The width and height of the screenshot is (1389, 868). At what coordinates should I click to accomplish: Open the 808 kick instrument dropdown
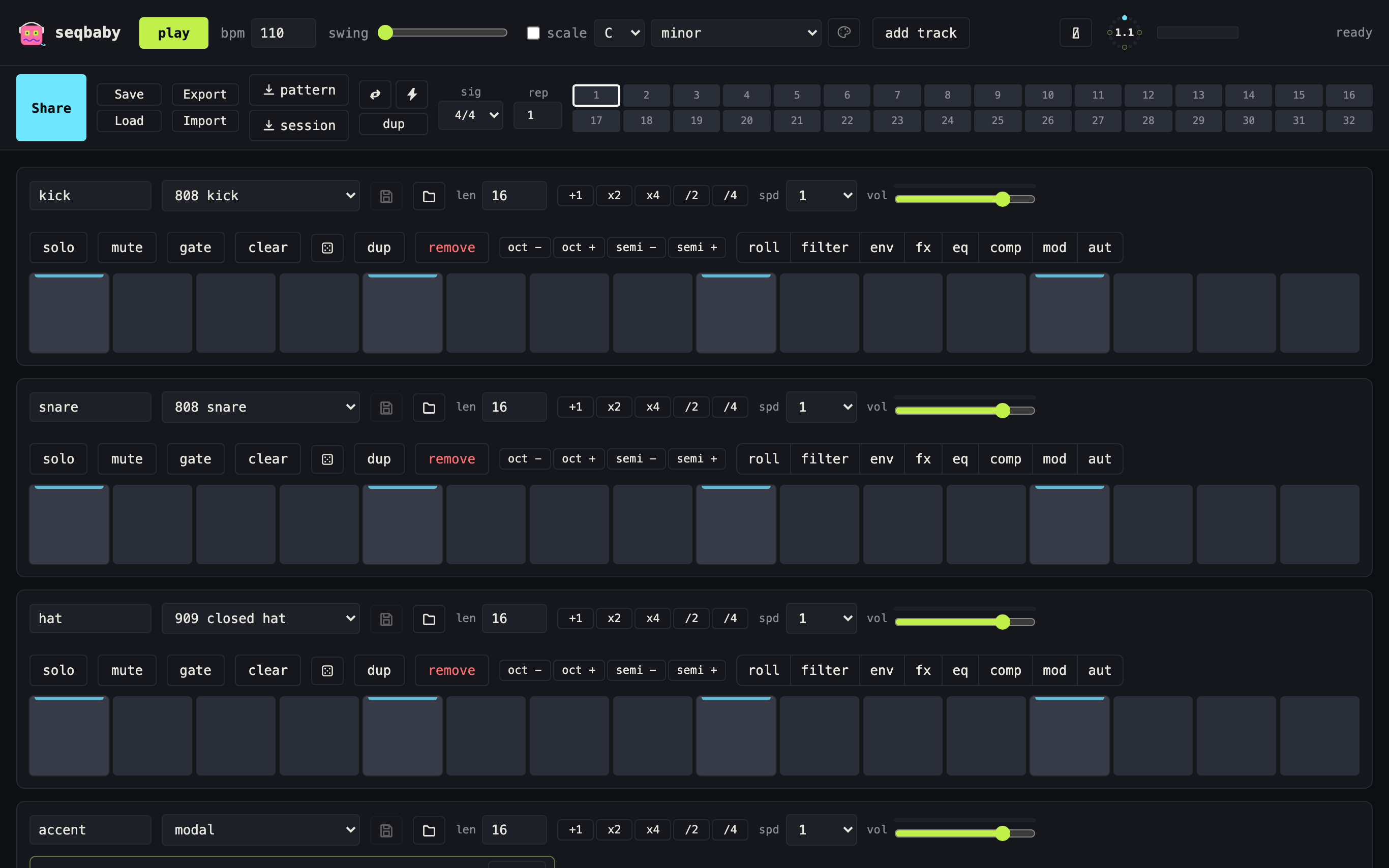tap(260, 196)
